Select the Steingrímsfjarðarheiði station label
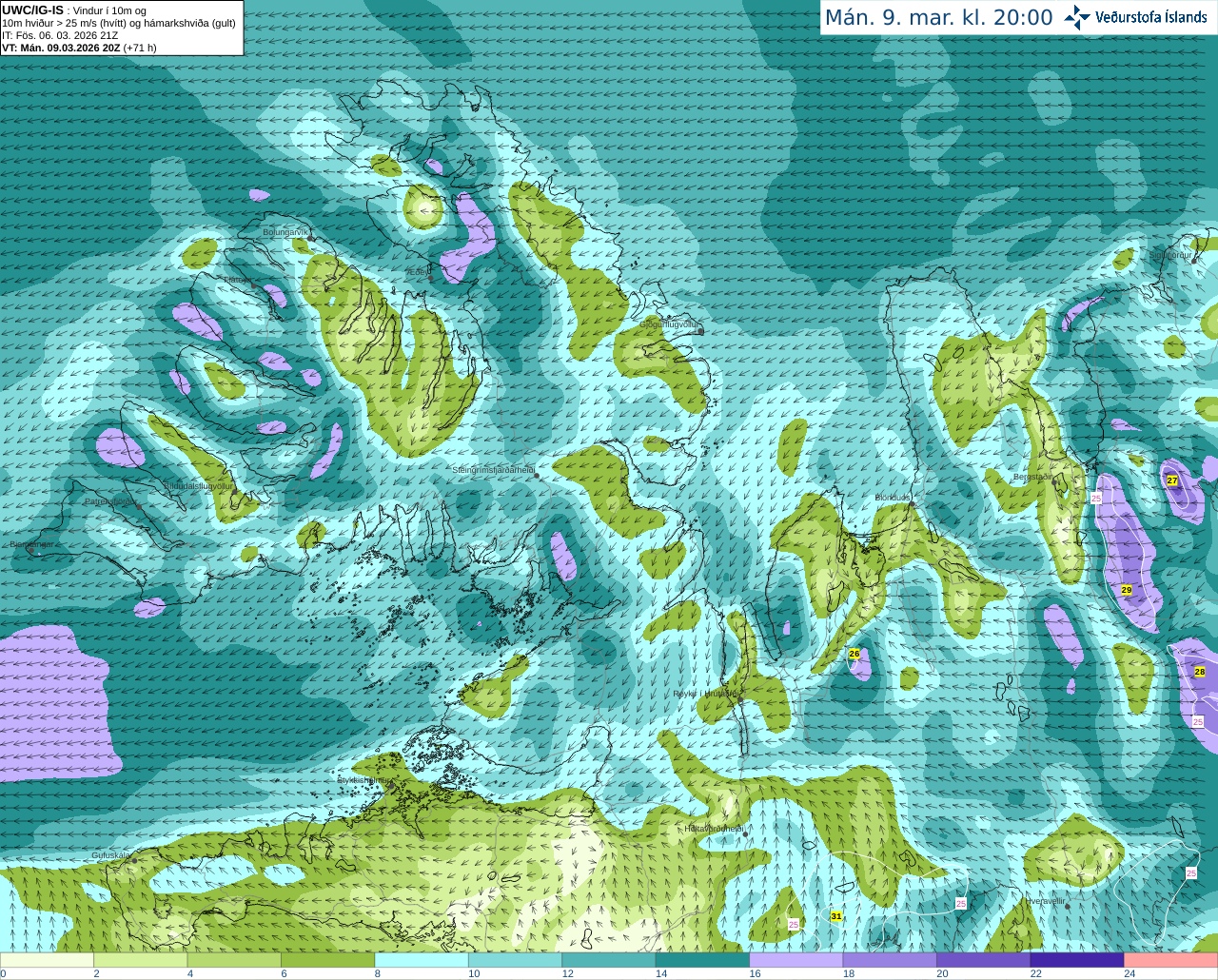 point(492,470)
